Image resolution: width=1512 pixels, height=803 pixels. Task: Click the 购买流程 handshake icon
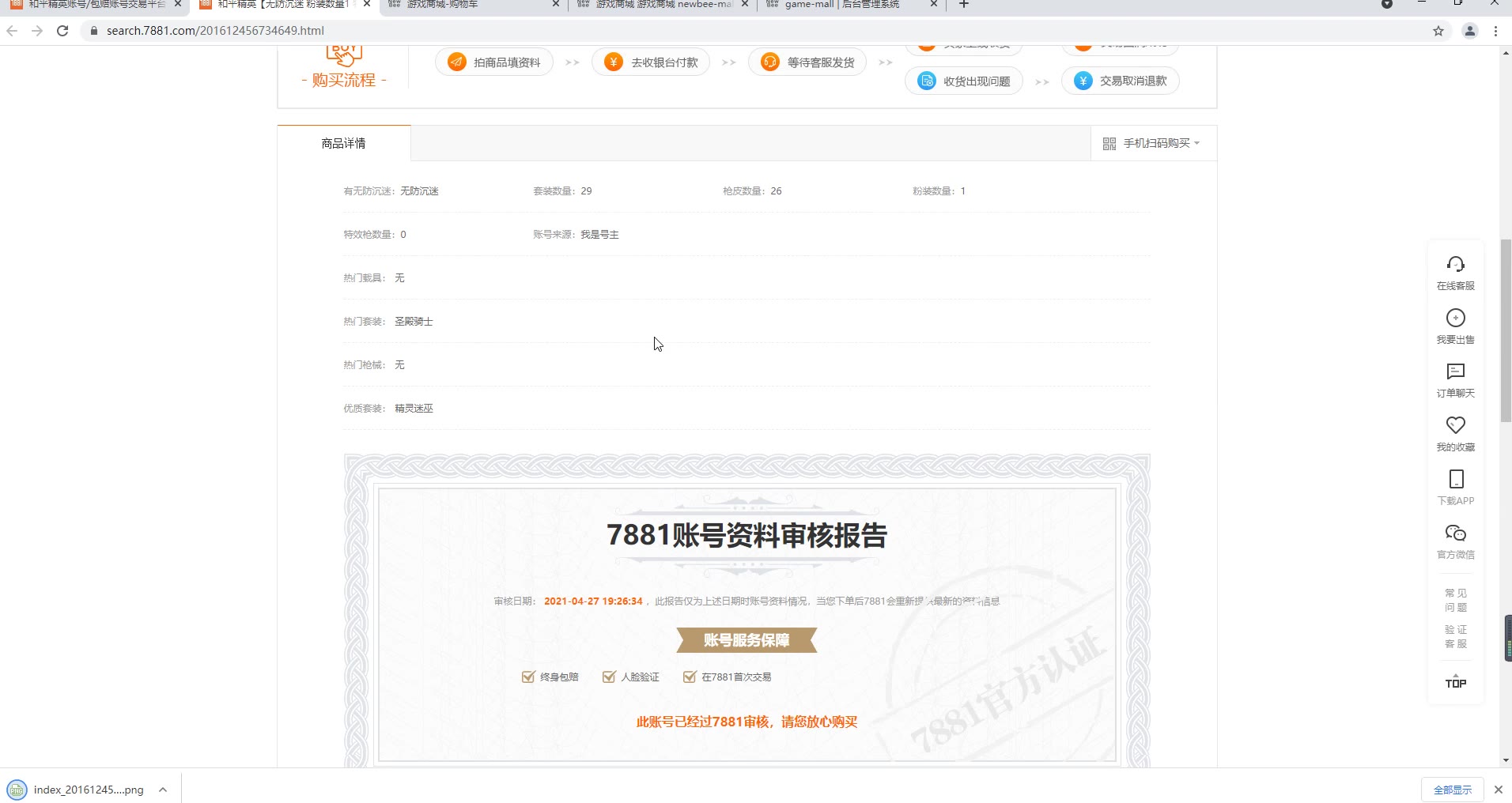[x=344, y=57]
